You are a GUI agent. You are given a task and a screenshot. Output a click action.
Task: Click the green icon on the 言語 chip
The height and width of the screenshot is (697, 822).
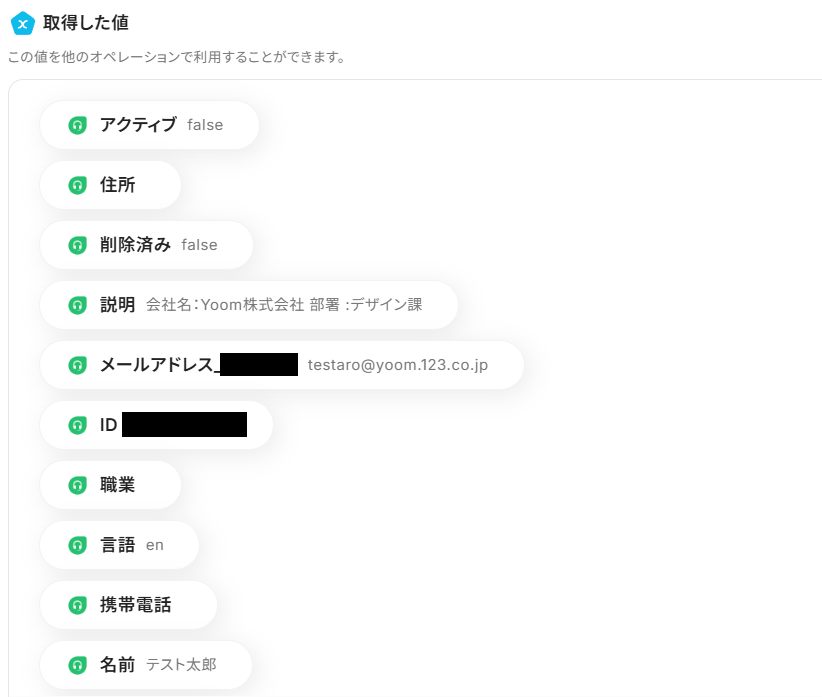[x=78, y=545]
